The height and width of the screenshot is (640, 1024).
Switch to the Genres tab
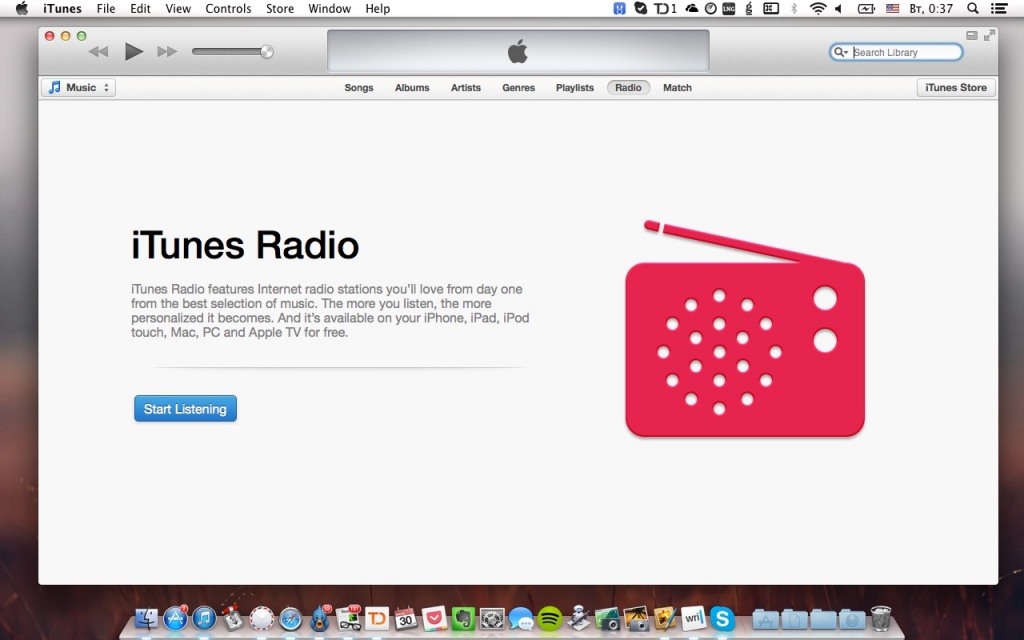coord(519,88)
